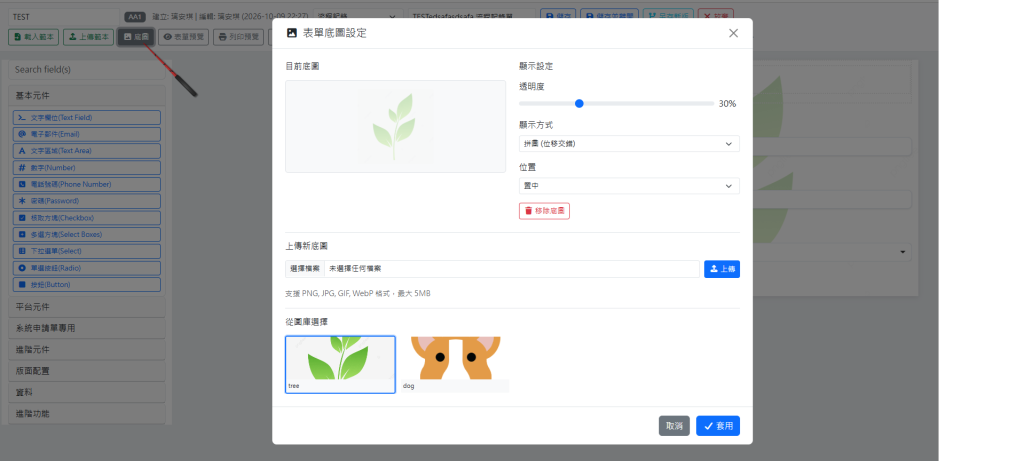Click the current background preview image
This screenshot has width=1024, height=461.
[395, 127]
